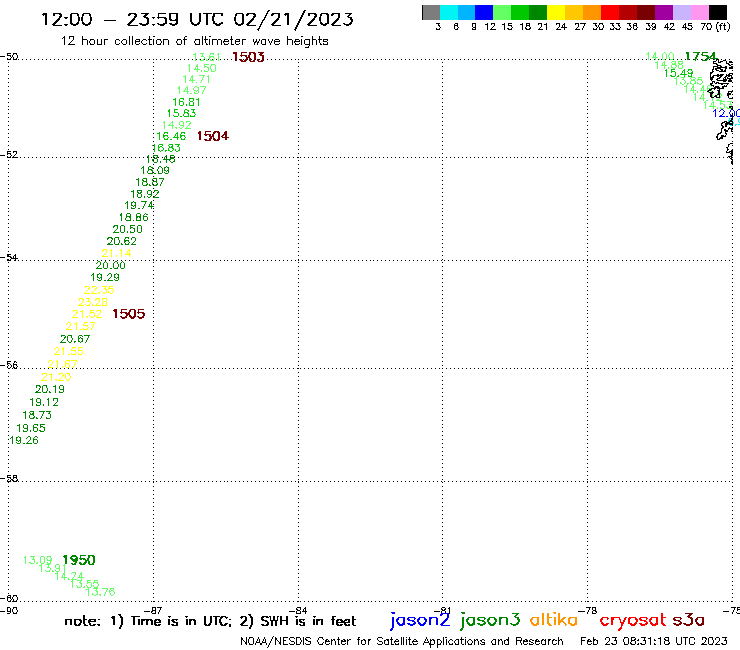Image resolution: width=740 pixels, height=650 pixels.
Task: Click the 18.86 wave height value
Action: [134, 218]
